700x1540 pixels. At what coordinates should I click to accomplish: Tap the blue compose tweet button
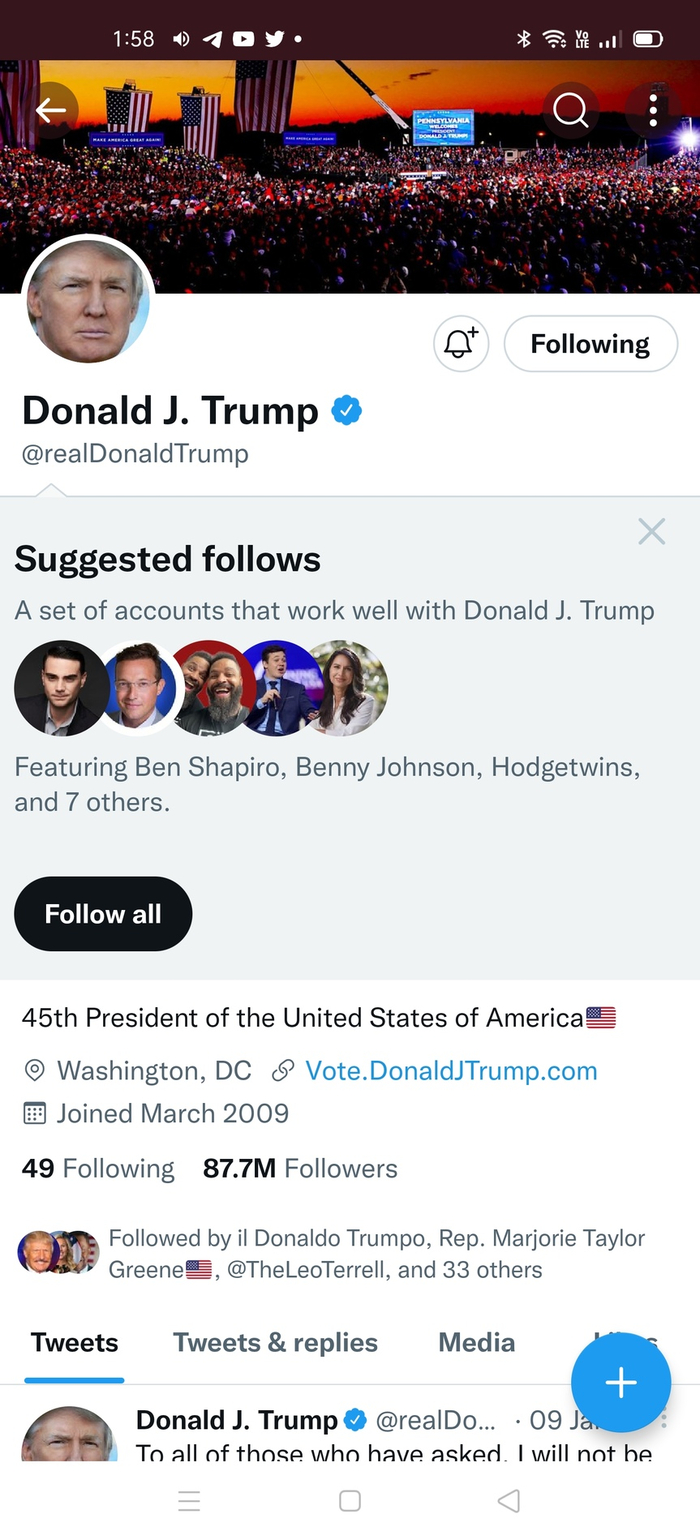[x=621, y=1383]
